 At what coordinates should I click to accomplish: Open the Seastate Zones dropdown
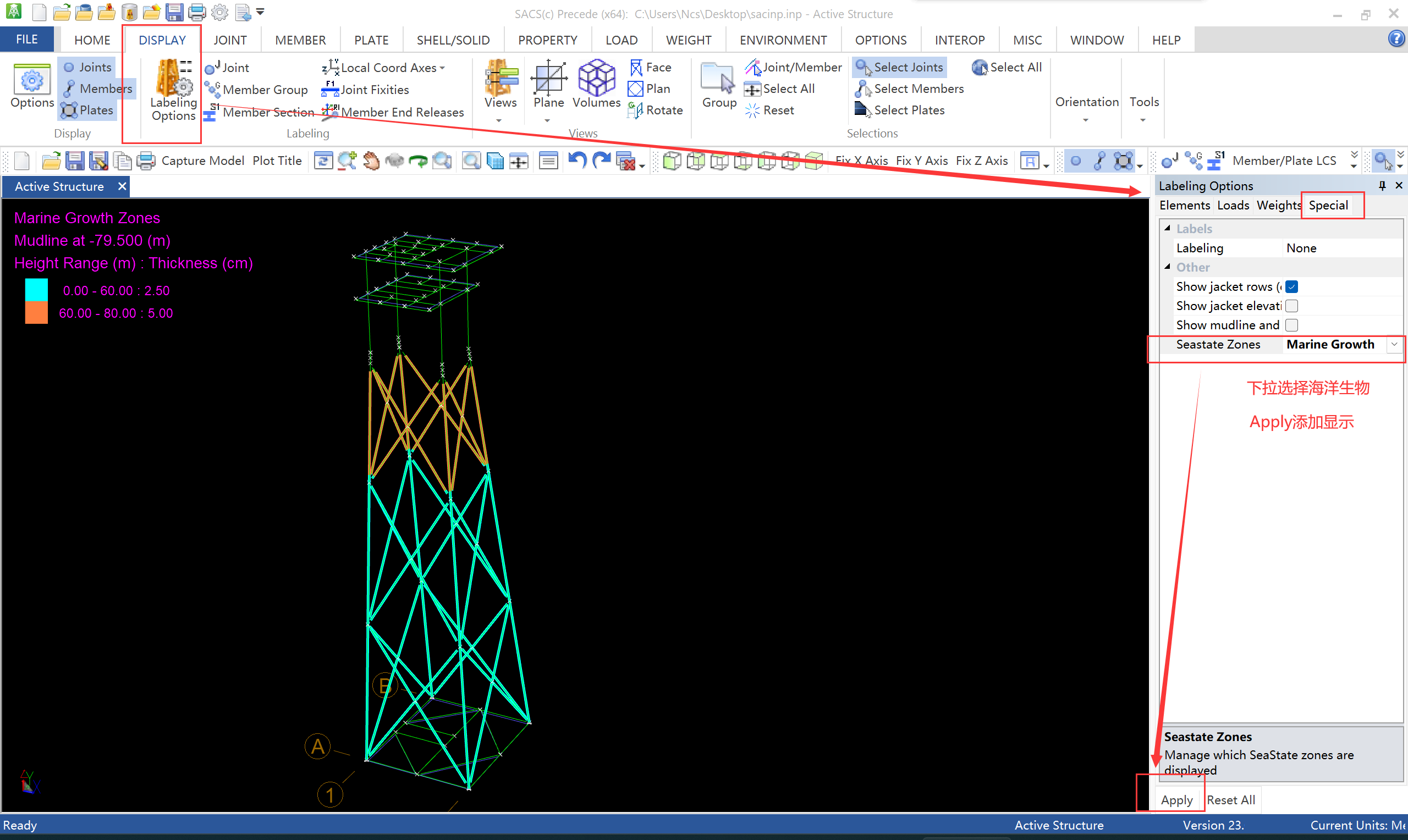(1394, 345)
